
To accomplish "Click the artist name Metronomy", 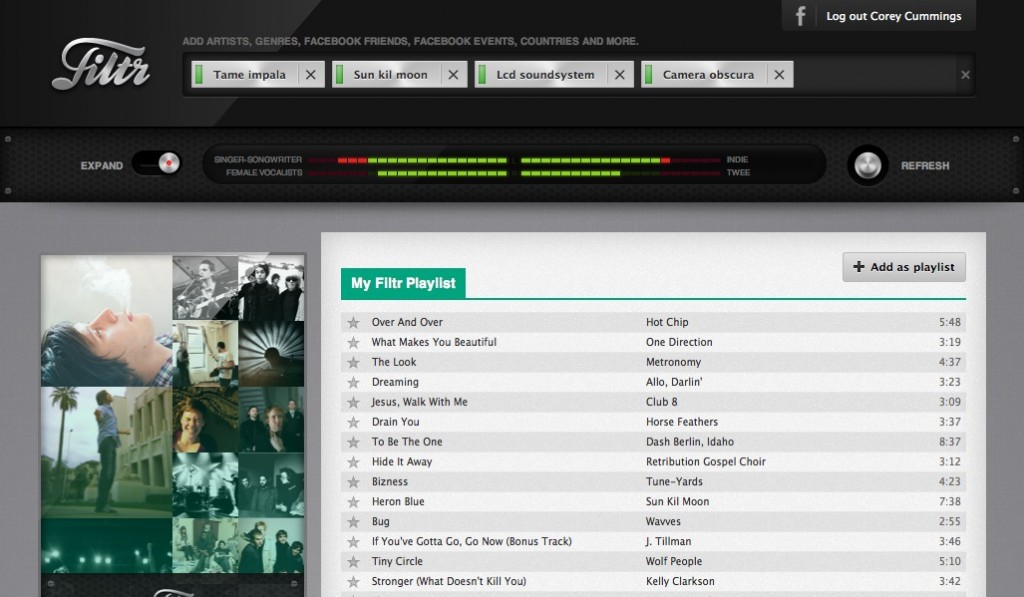I will click(x=673, y=362).
